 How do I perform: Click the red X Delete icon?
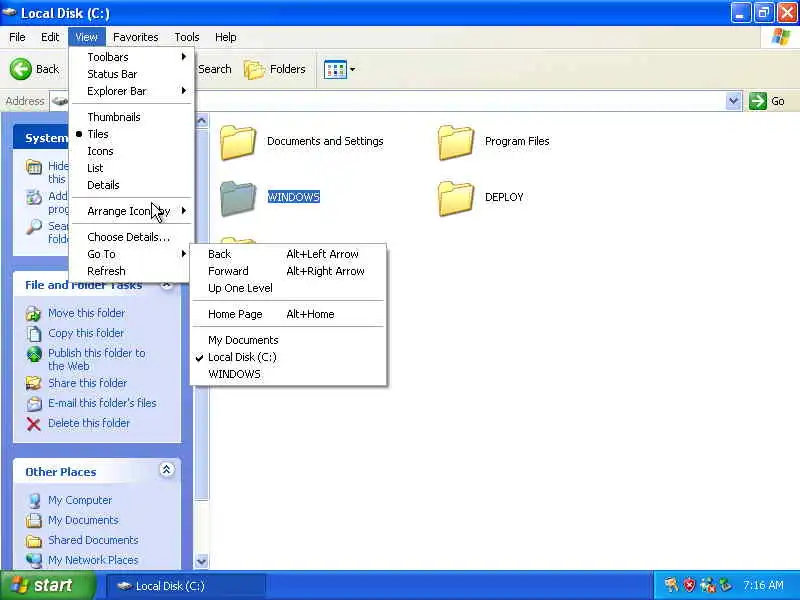point(34,423)
